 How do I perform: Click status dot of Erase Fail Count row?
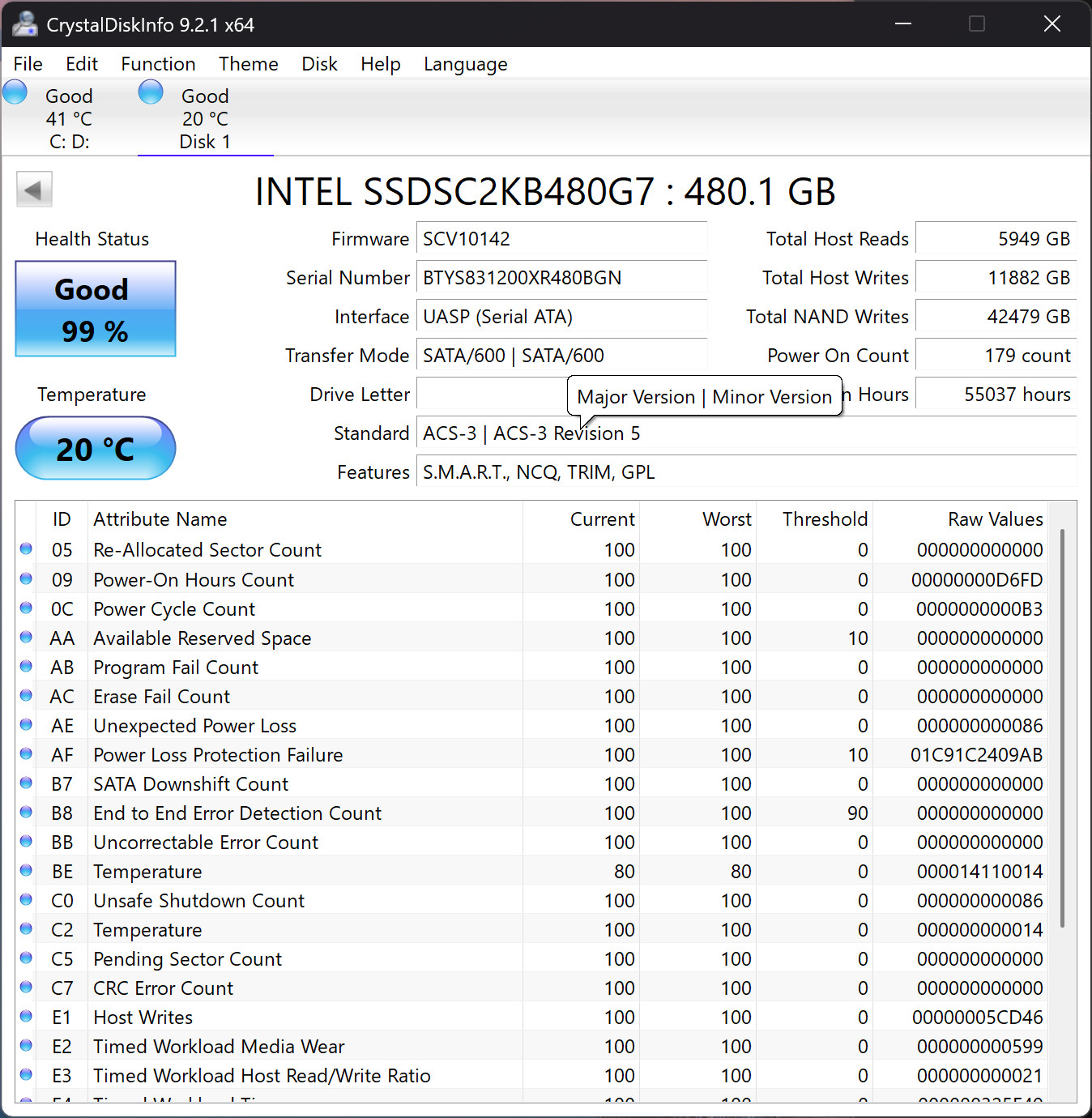coord(26,696)
